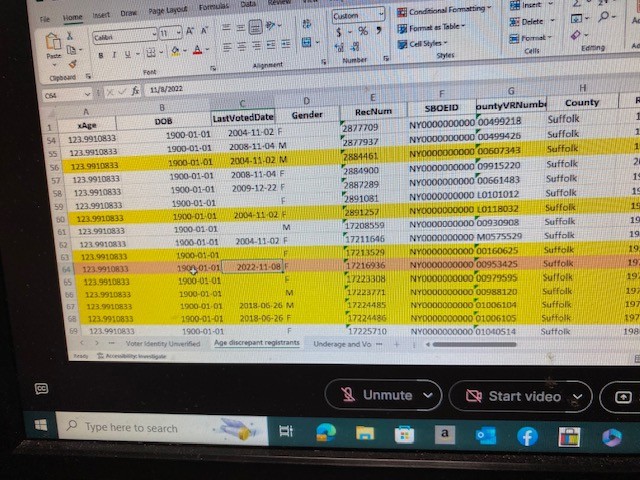Apply Bold formatting to the cell

(x=100, y=54)
